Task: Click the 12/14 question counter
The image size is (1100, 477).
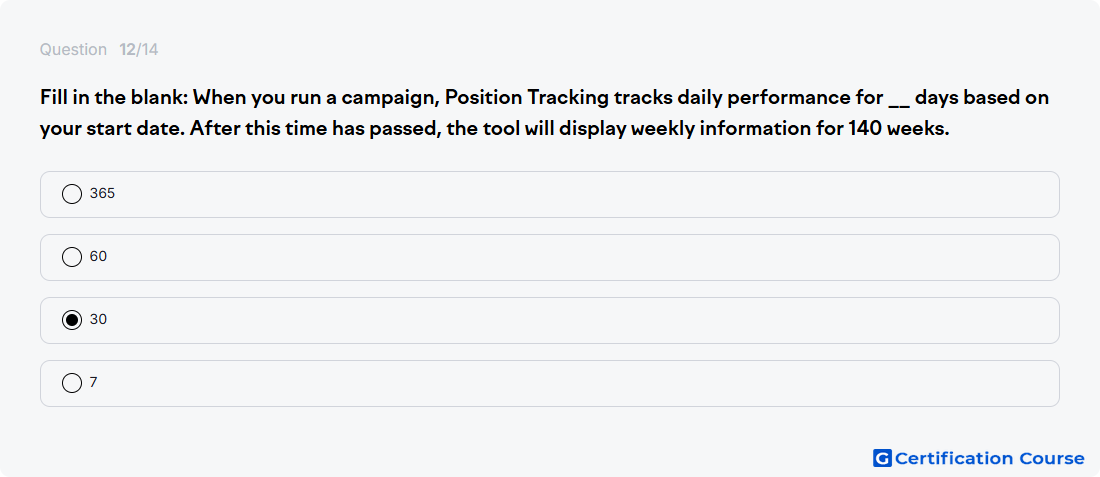Action: pos(139,50)
